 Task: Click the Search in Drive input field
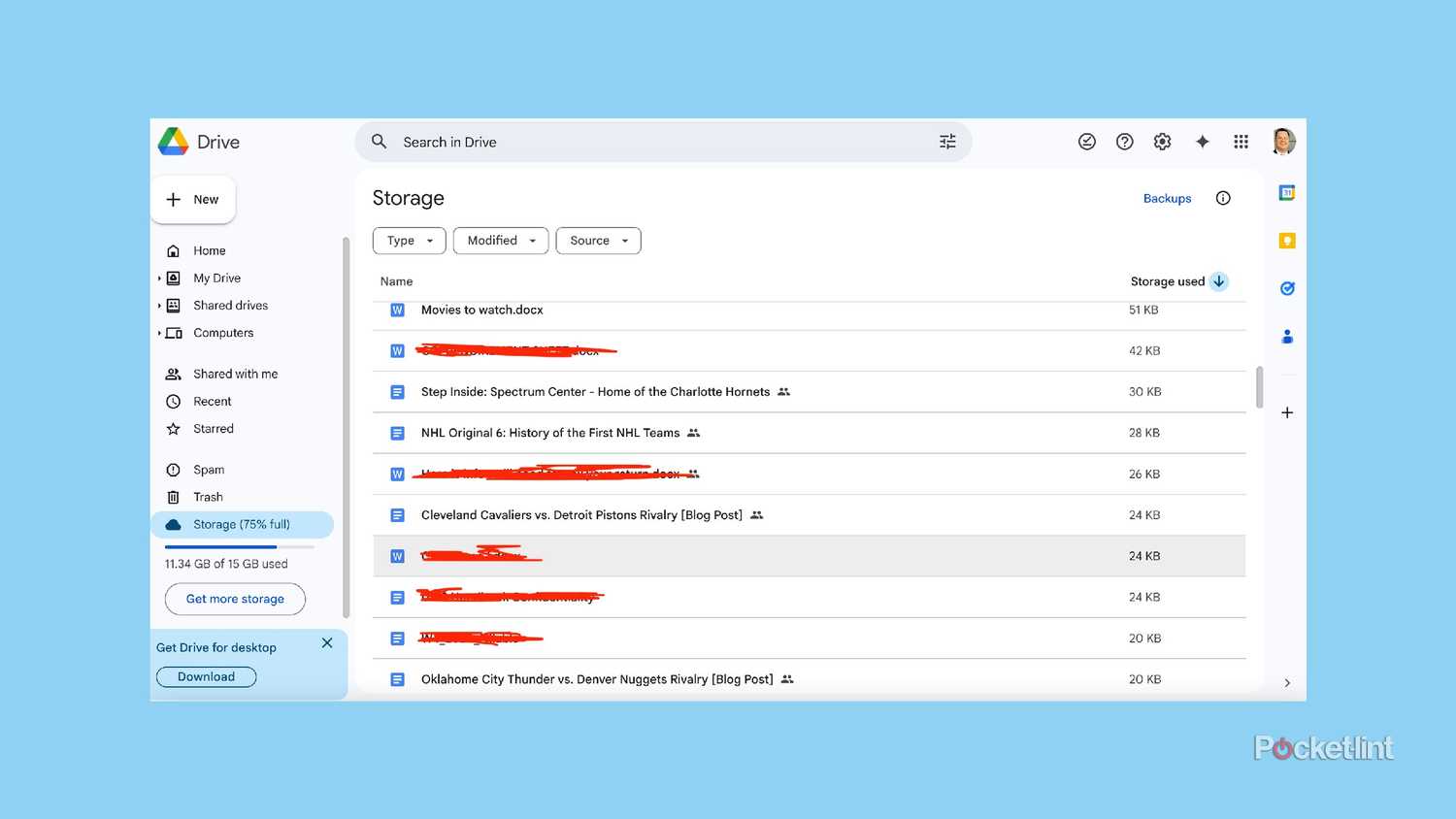(582, 142)
